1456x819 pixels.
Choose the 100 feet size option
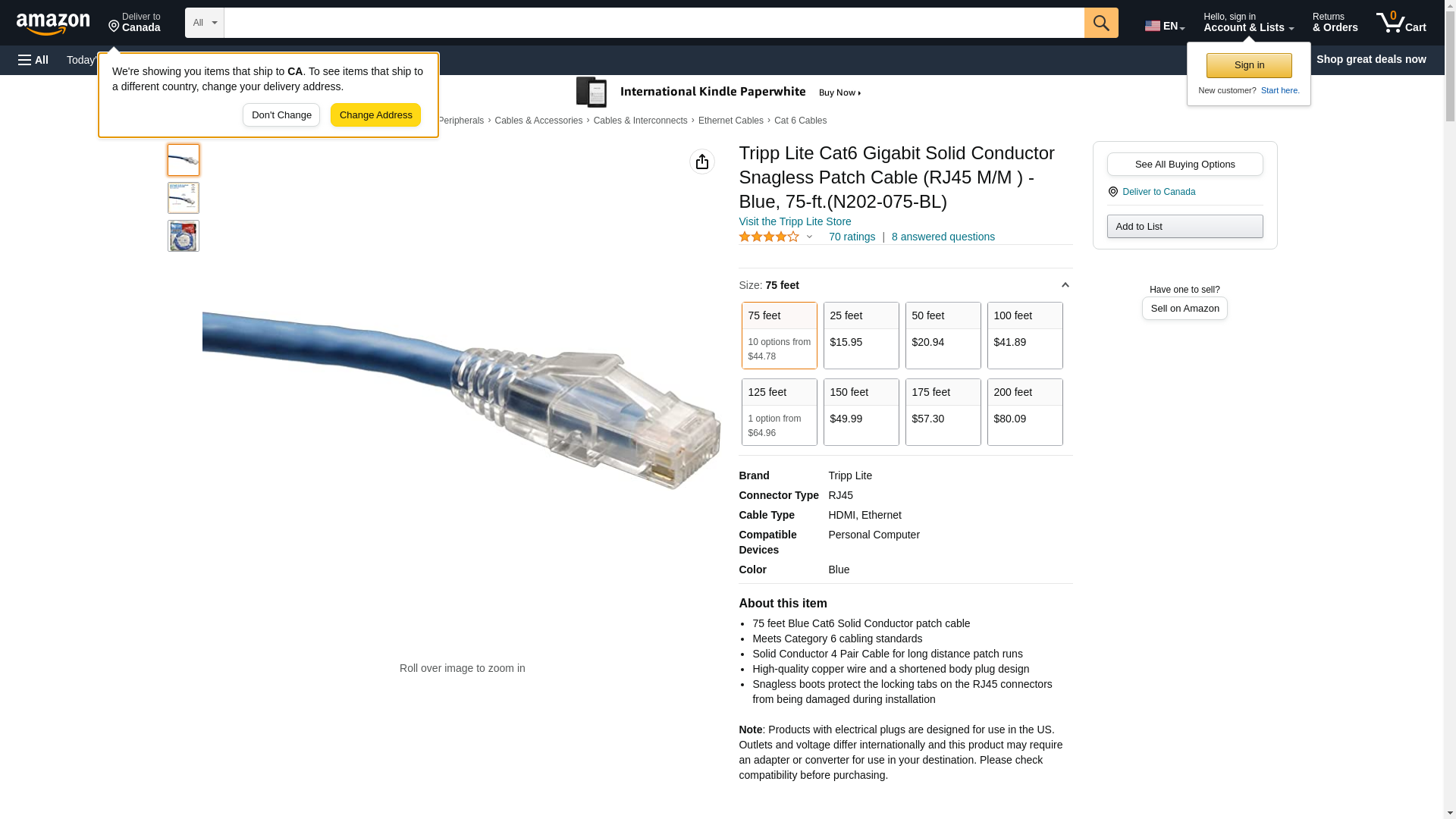(1025, 336)
